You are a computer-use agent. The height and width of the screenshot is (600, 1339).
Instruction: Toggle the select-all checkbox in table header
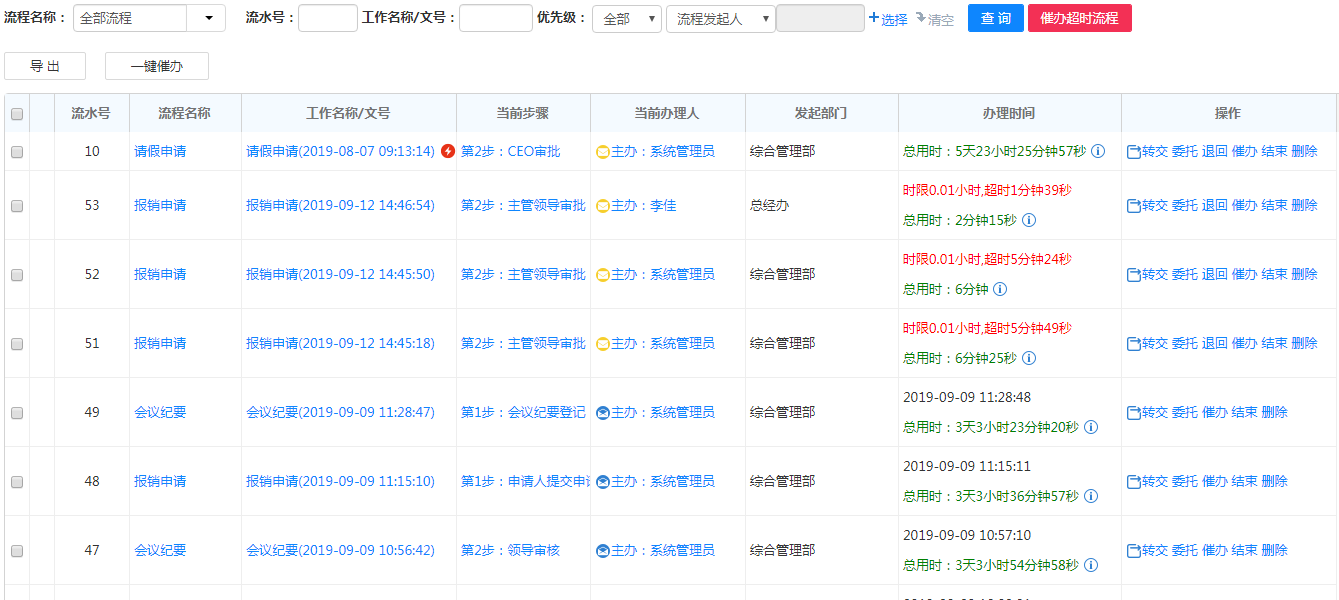[x=17, y=114]
